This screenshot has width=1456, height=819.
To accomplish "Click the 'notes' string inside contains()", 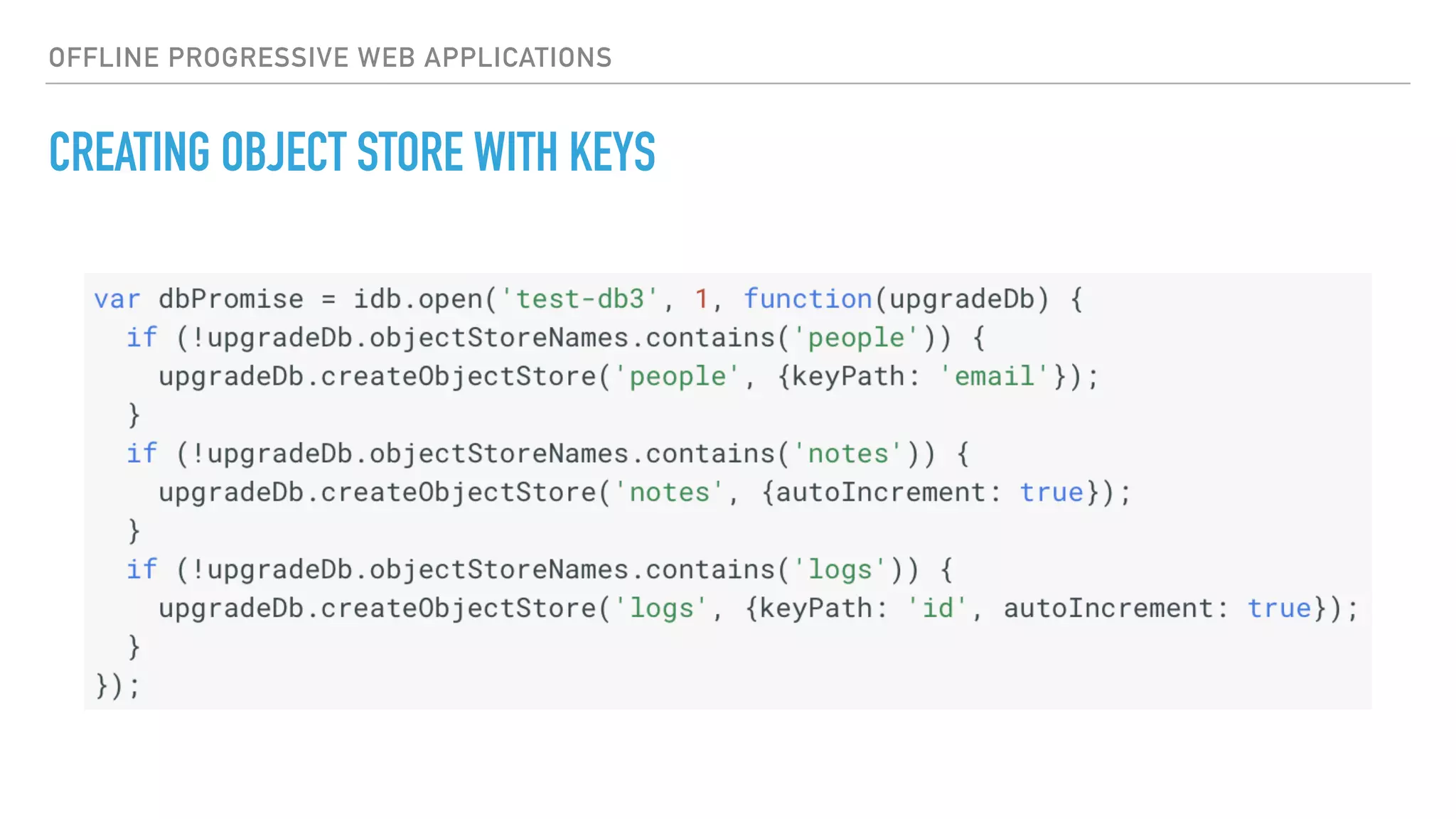I will [x=847, y=454].
